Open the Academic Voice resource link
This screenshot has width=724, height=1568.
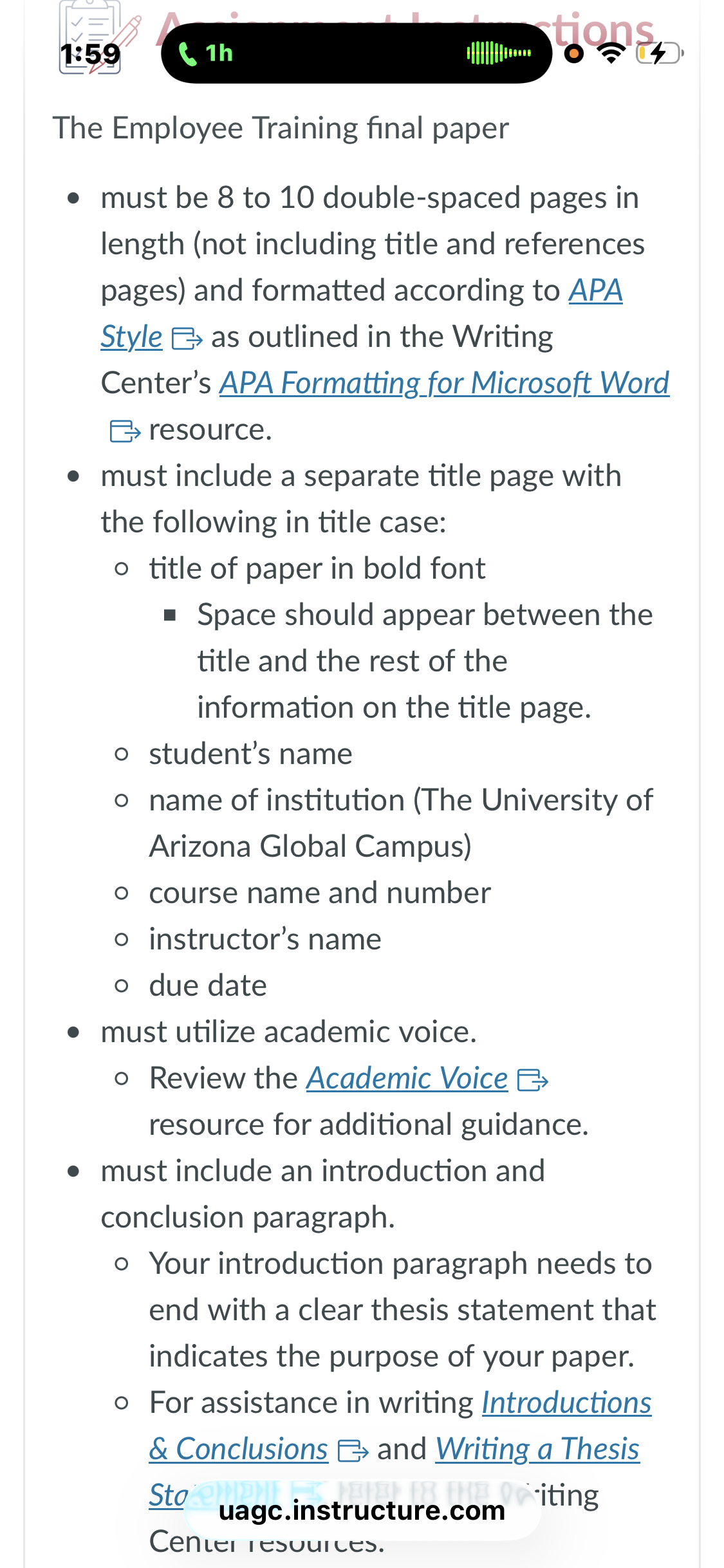coord(407,1078)
